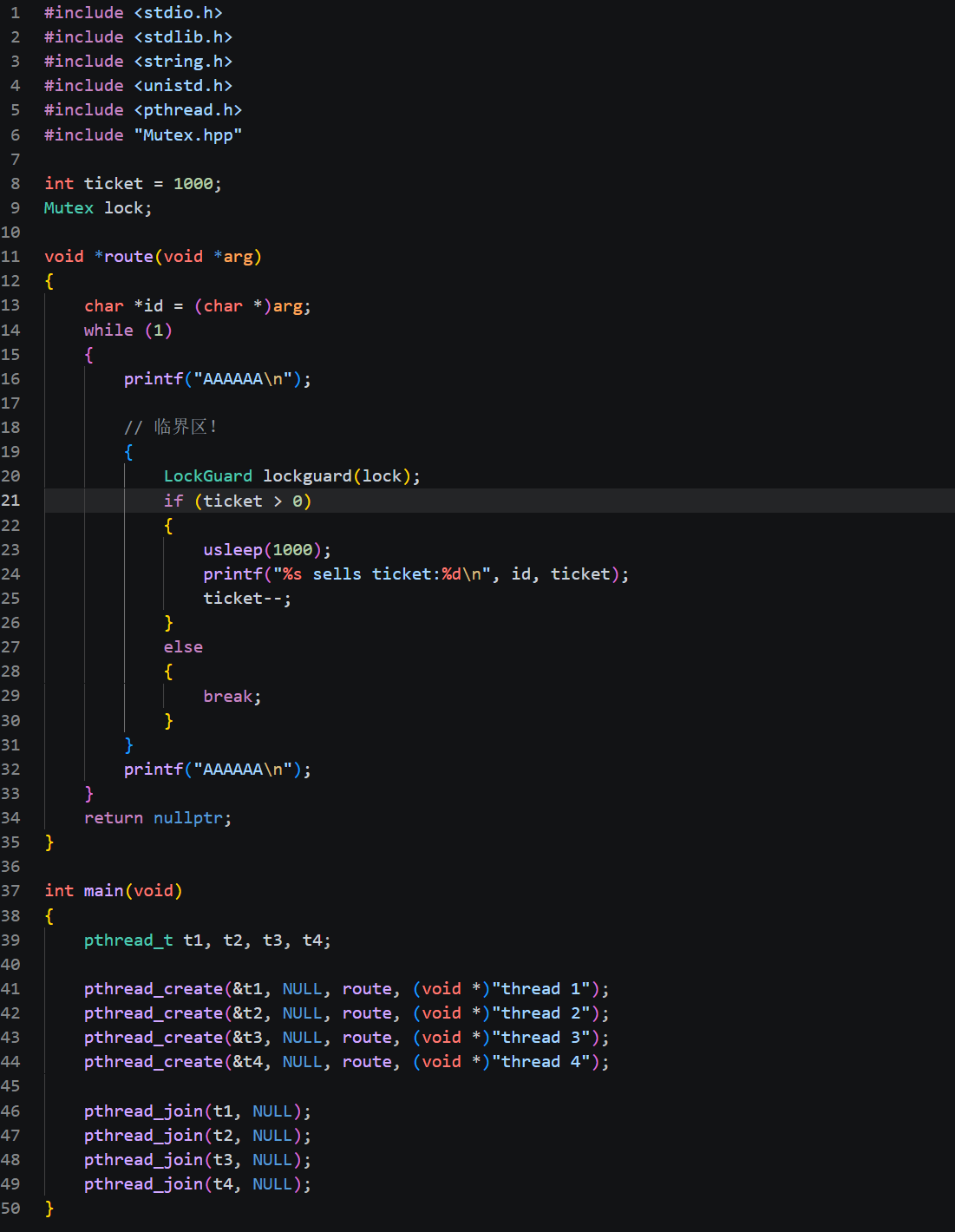Click line number 37 in the gutter

point(10,891)
